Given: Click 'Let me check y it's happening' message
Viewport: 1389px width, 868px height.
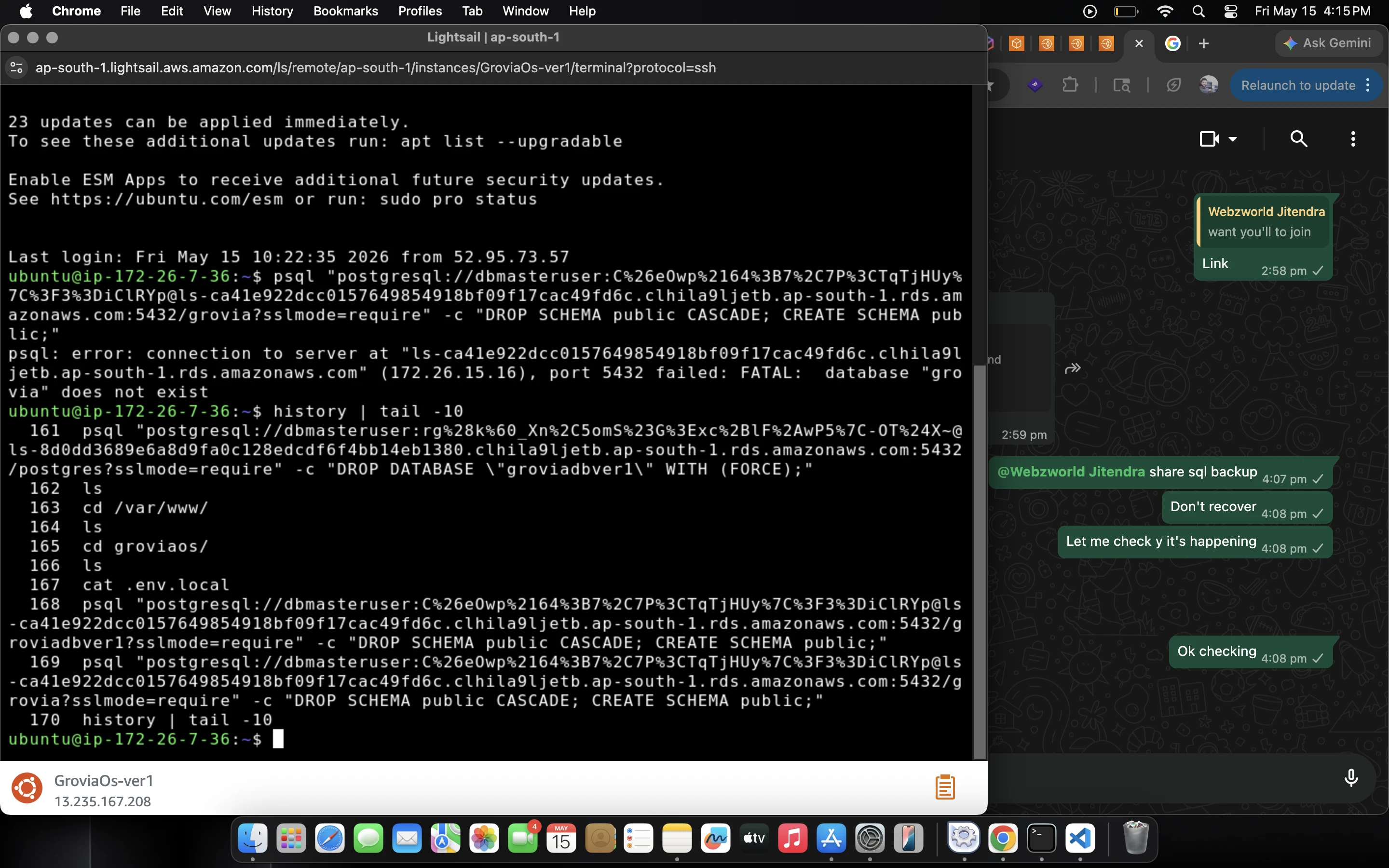Looking at the screenshot, I should coord(1195,542).
